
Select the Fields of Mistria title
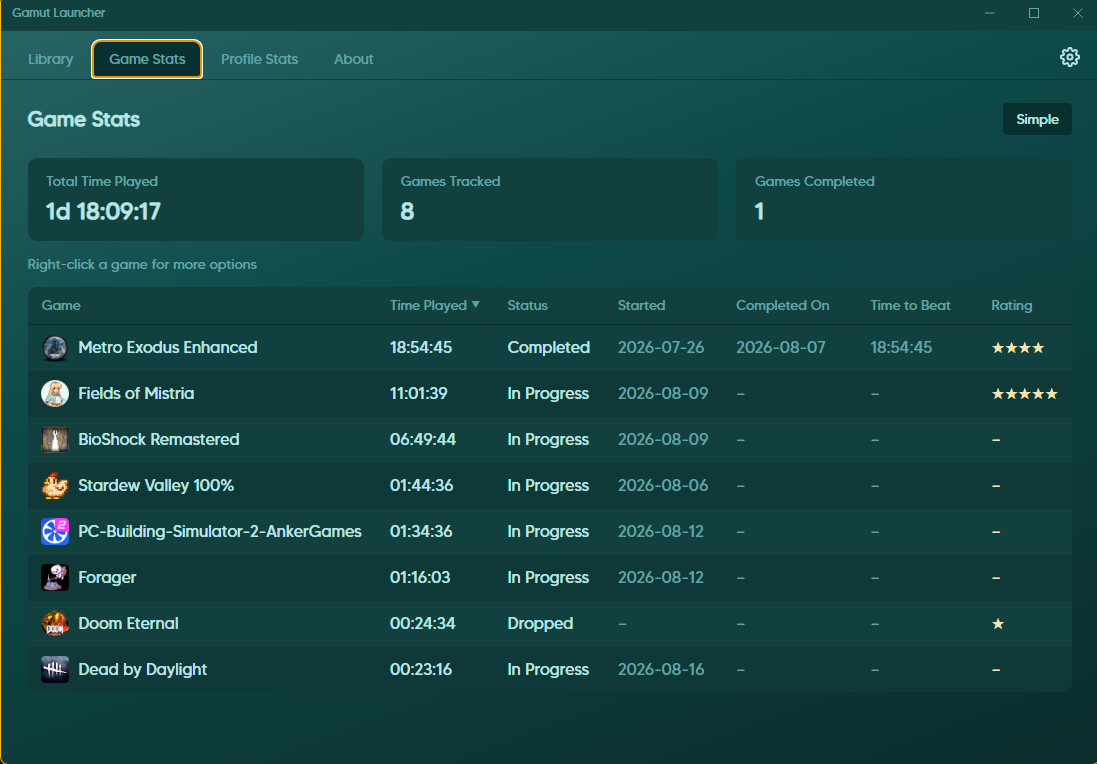point(136,394)
